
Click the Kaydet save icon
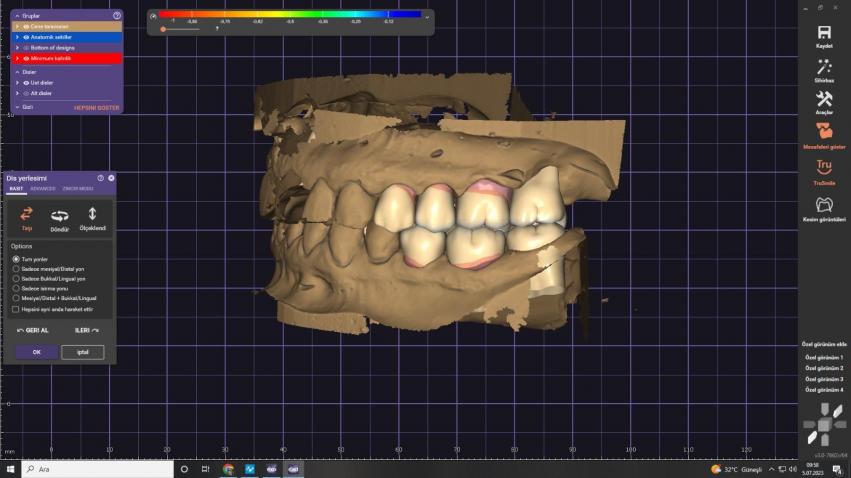click(x=824, y=33)
